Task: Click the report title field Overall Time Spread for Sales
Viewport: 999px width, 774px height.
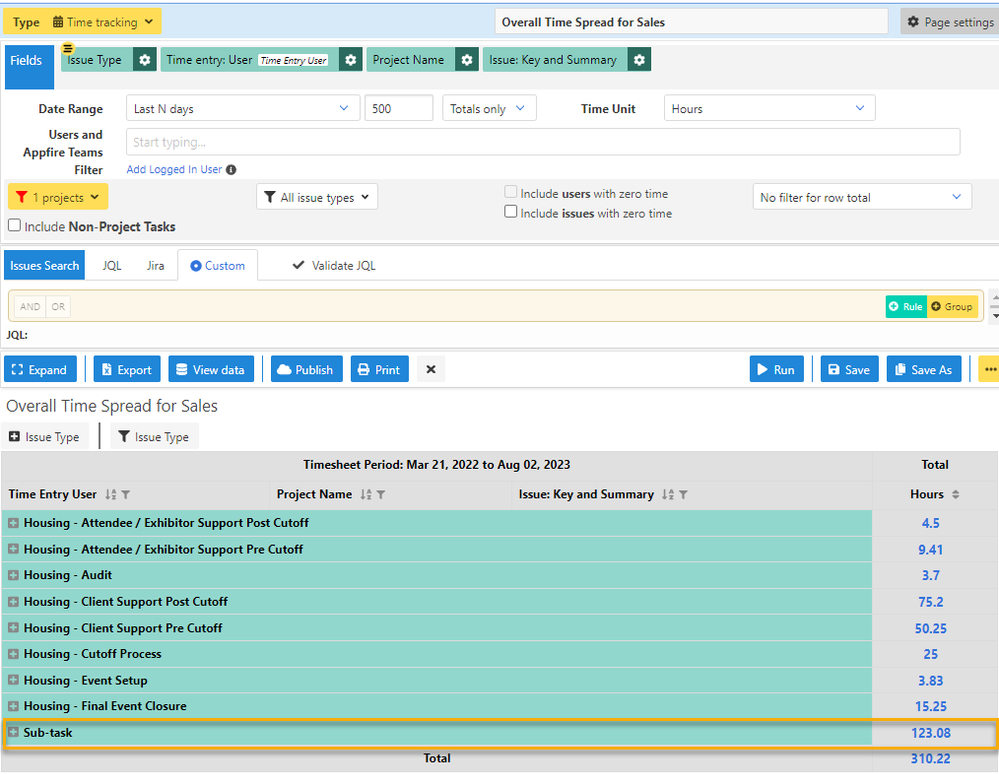Action: [691, 22]
